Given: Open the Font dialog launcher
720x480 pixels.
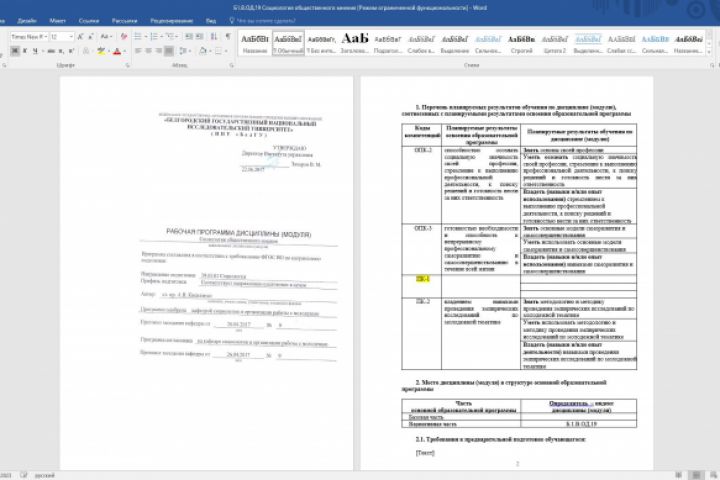Looking at the screenshot, I should pos(127,66).
